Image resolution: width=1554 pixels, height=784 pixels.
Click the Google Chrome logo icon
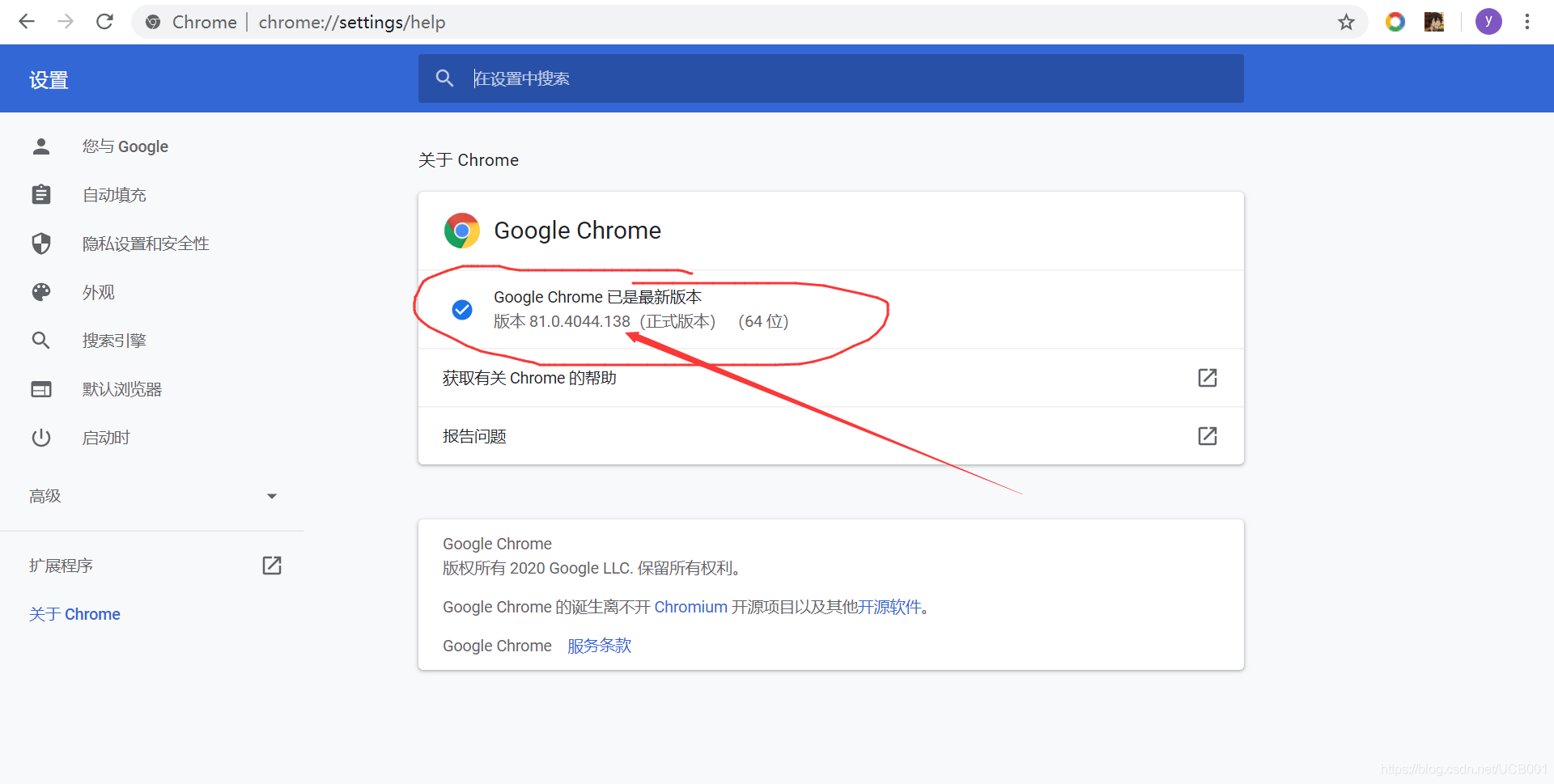(x=462, y=231)
